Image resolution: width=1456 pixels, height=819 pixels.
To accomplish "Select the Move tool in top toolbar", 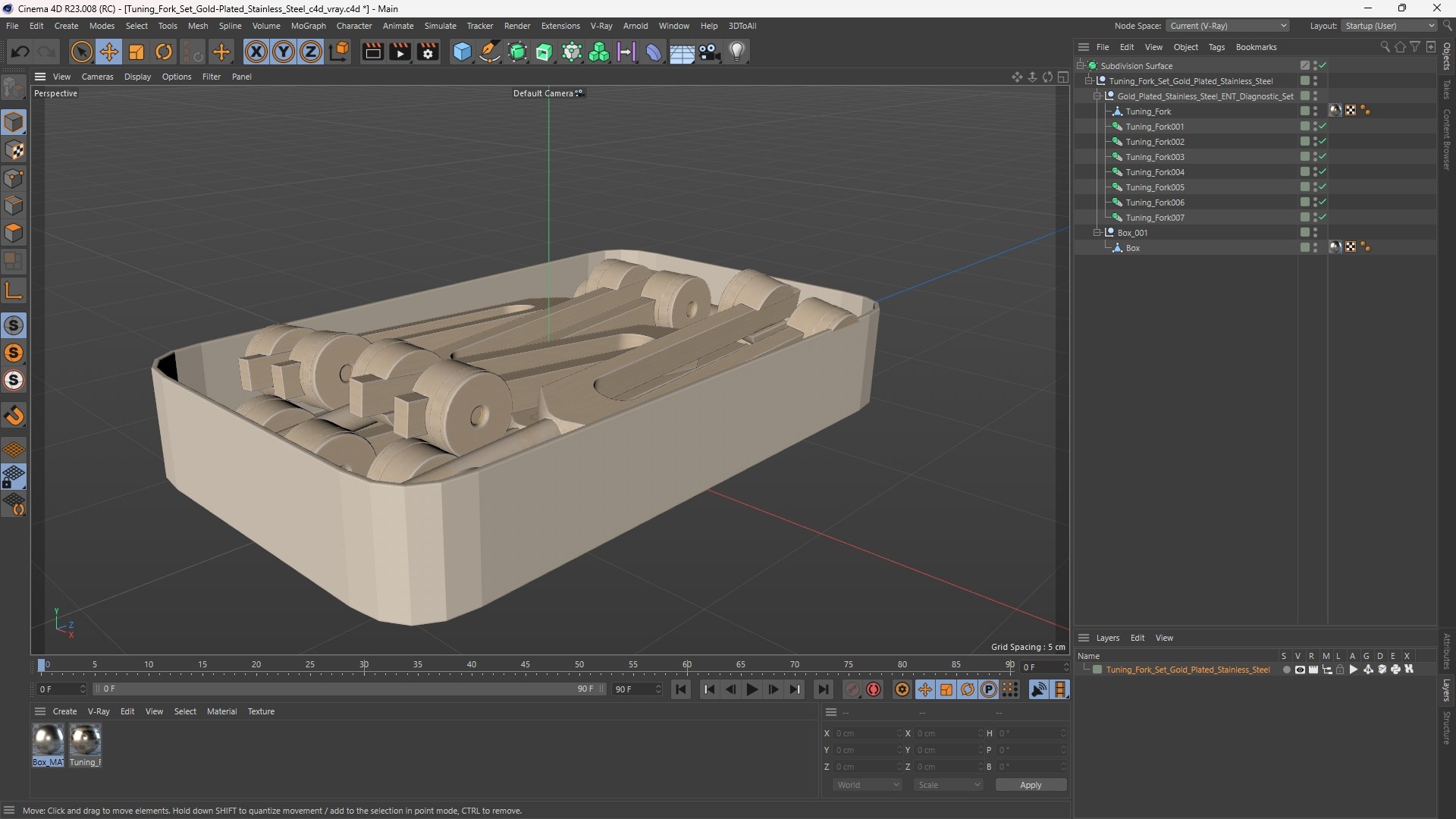I will click(x=109, y=52).
